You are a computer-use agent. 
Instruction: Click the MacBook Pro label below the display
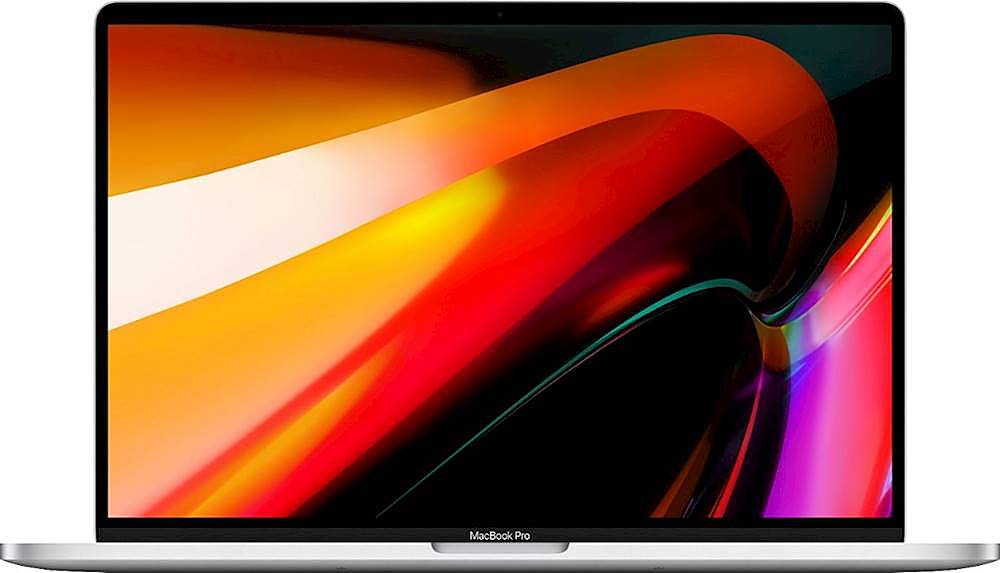pos(500,535)
